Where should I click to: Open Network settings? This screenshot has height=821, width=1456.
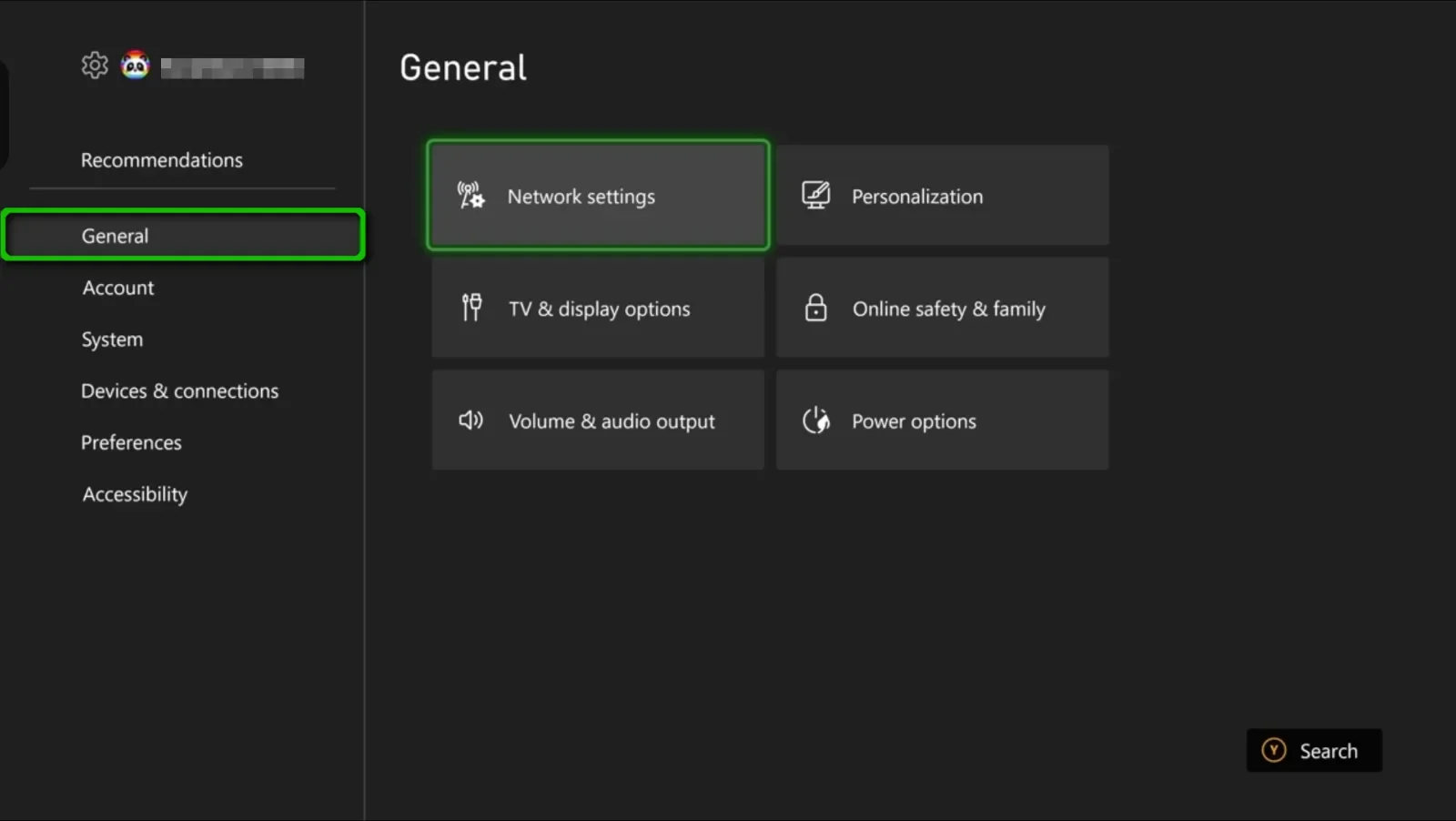[x=597, y=195]
